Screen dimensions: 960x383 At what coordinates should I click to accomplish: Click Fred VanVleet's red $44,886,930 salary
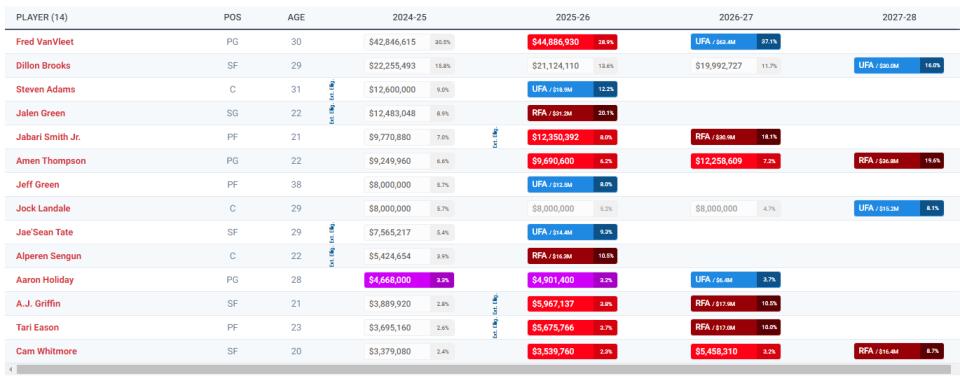572,42
